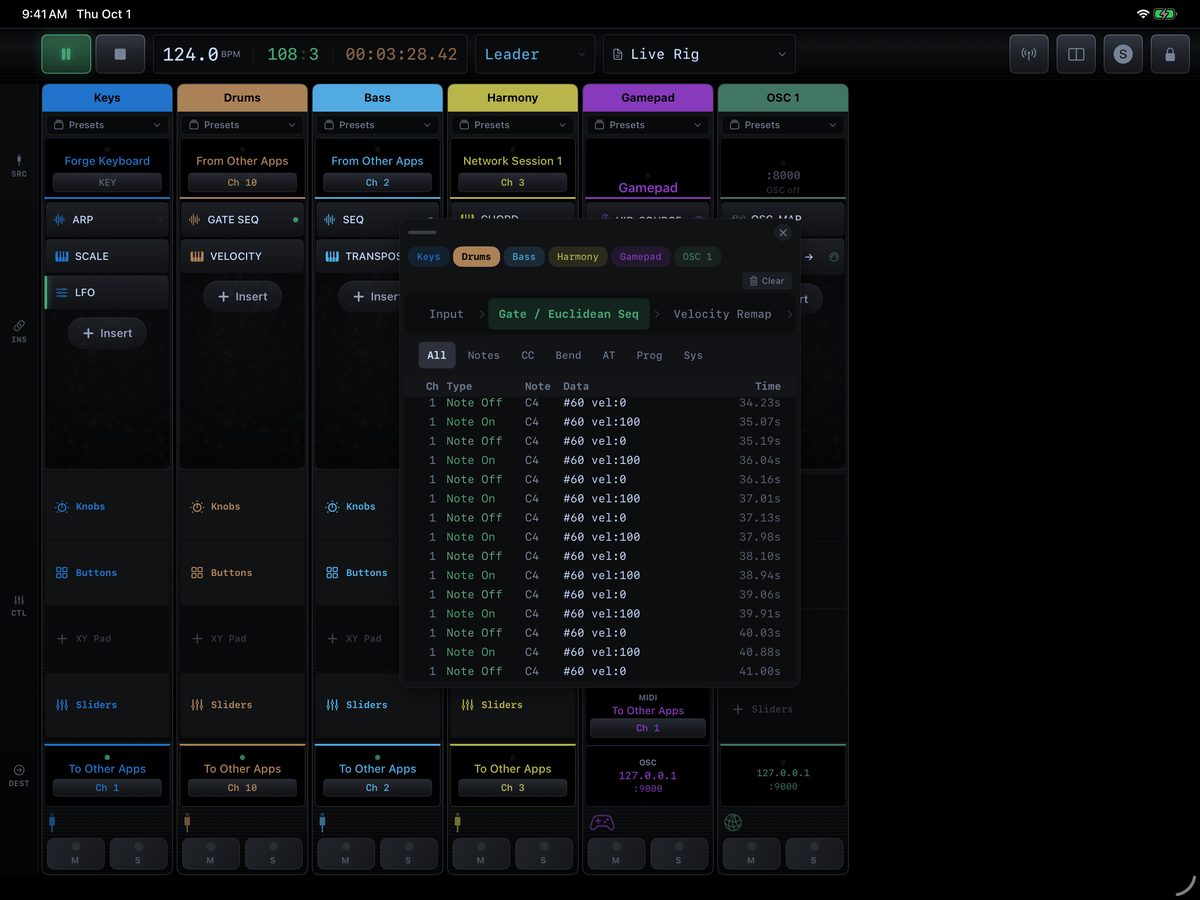This screenshot has height=900, width=1200.
Task: Click the globe icon below OSC 1 strip
Action: tap(733, 822)
